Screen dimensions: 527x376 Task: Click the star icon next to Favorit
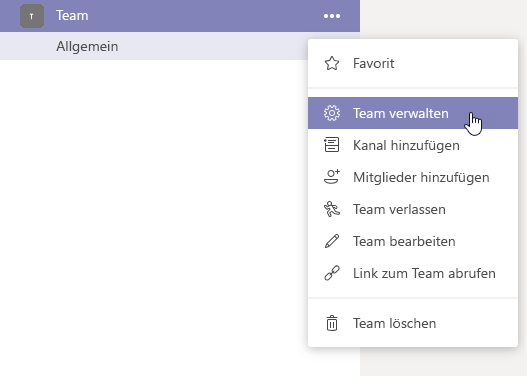tap(332, 63)
